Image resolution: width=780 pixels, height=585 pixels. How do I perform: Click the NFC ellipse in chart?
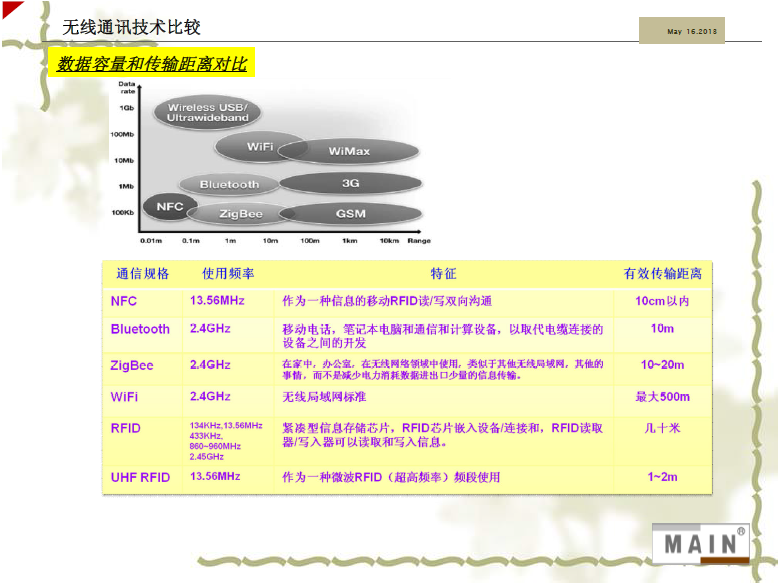(170, 206)
